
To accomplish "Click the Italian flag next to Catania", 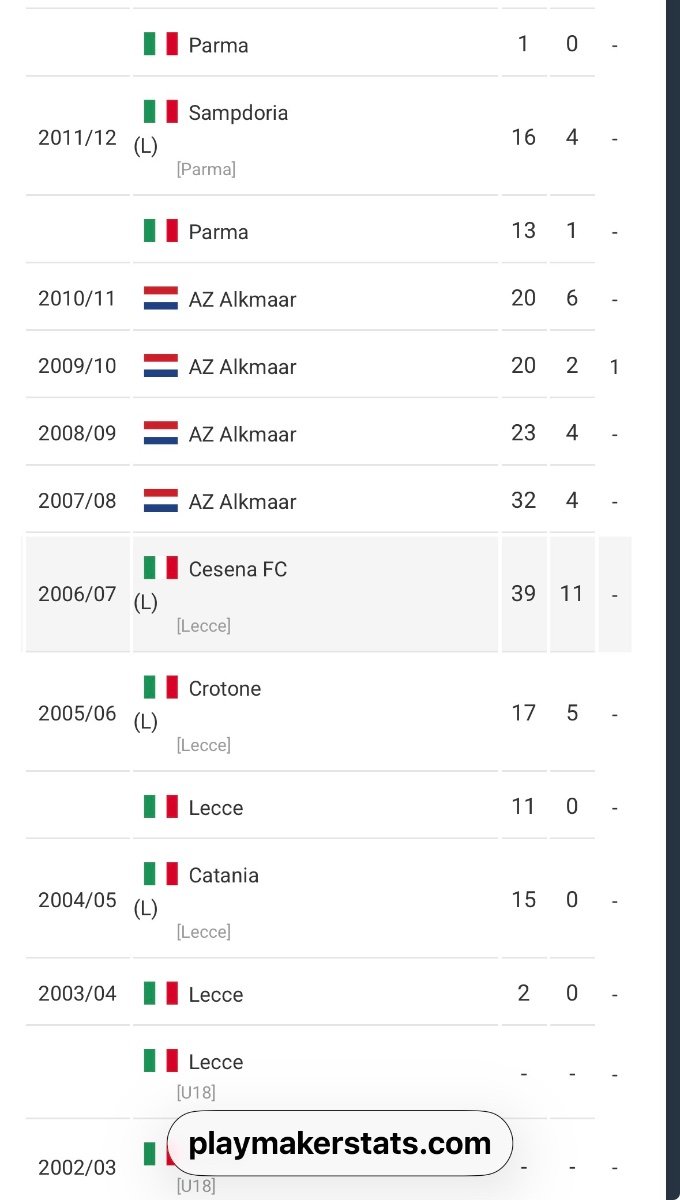I will pos(160,875).
